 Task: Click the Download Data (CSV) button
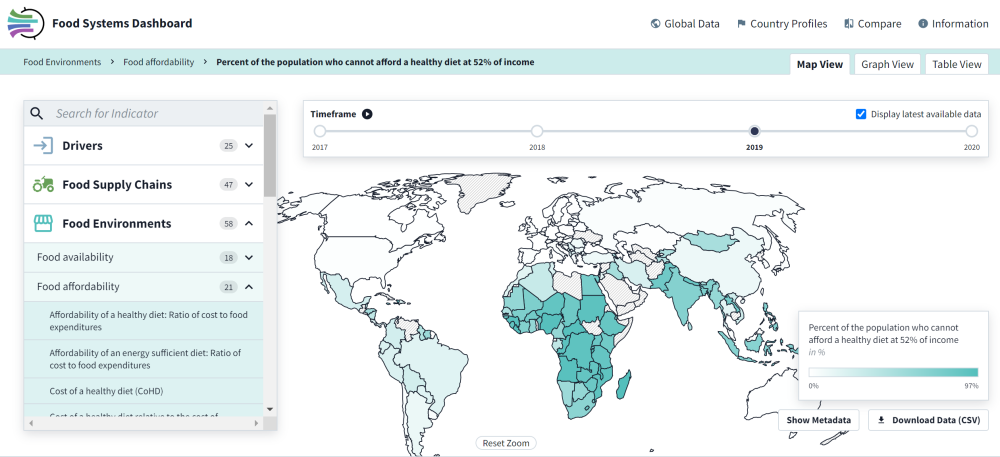pos(928,420)
